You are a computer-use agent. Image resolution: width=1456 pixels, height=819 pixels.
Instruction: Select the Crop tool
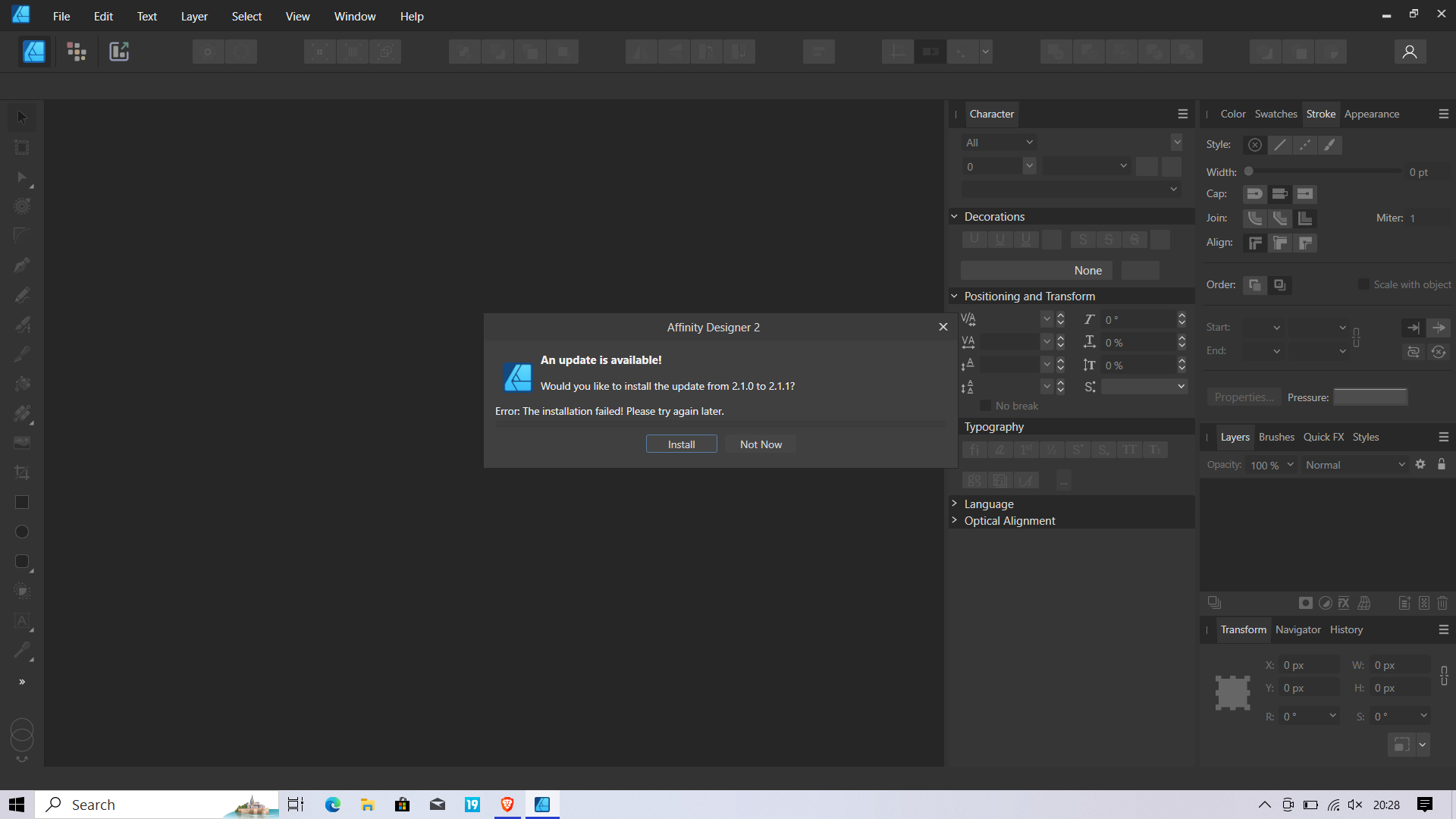[22, 472]
